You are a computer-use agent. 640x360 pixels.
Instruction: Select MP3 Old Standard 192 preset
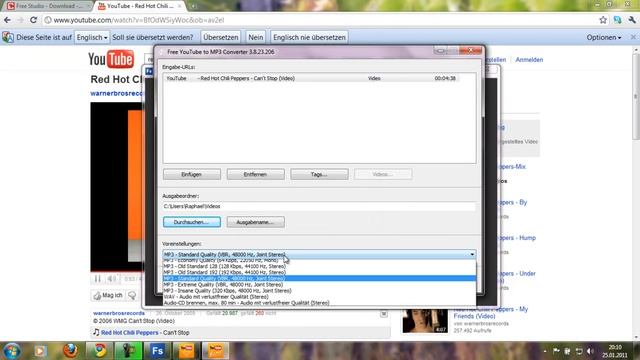[319, 272]
